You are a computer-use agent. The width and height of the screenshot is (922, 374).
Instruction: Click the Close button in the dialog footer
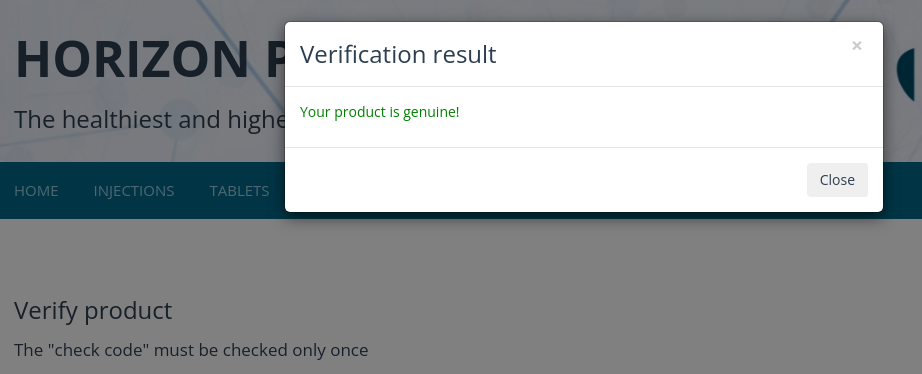(837, 180)
